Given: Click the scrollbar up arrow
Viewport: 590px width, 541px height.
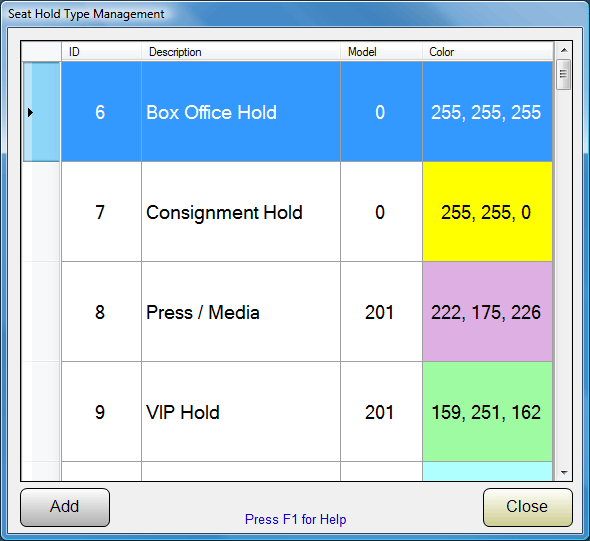Looking at the screenshot, I should [564, 50].
